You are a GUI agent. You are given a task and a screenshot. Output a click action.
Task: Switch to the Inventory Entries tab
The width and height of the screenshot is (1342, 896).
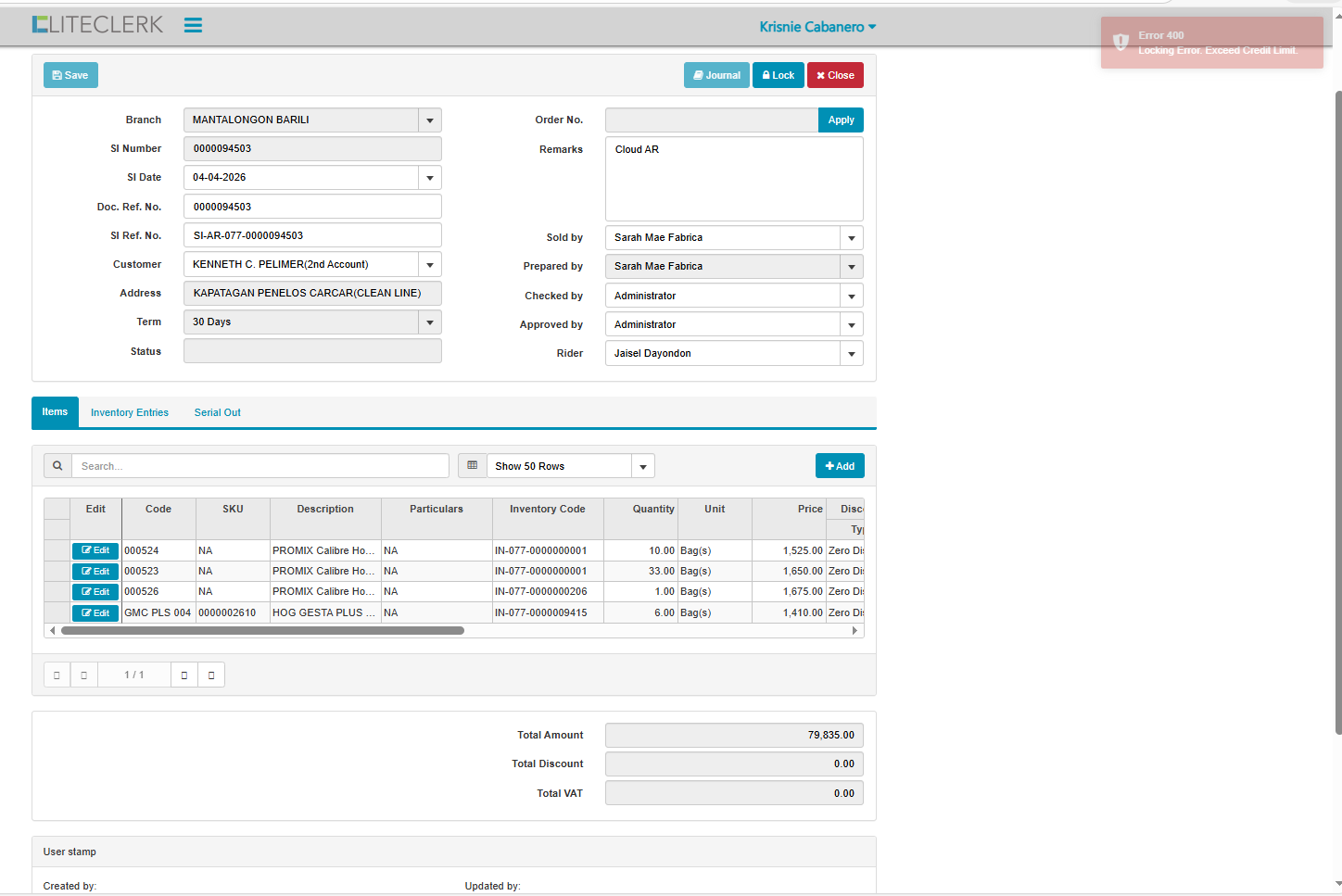(x=130, y=413)
